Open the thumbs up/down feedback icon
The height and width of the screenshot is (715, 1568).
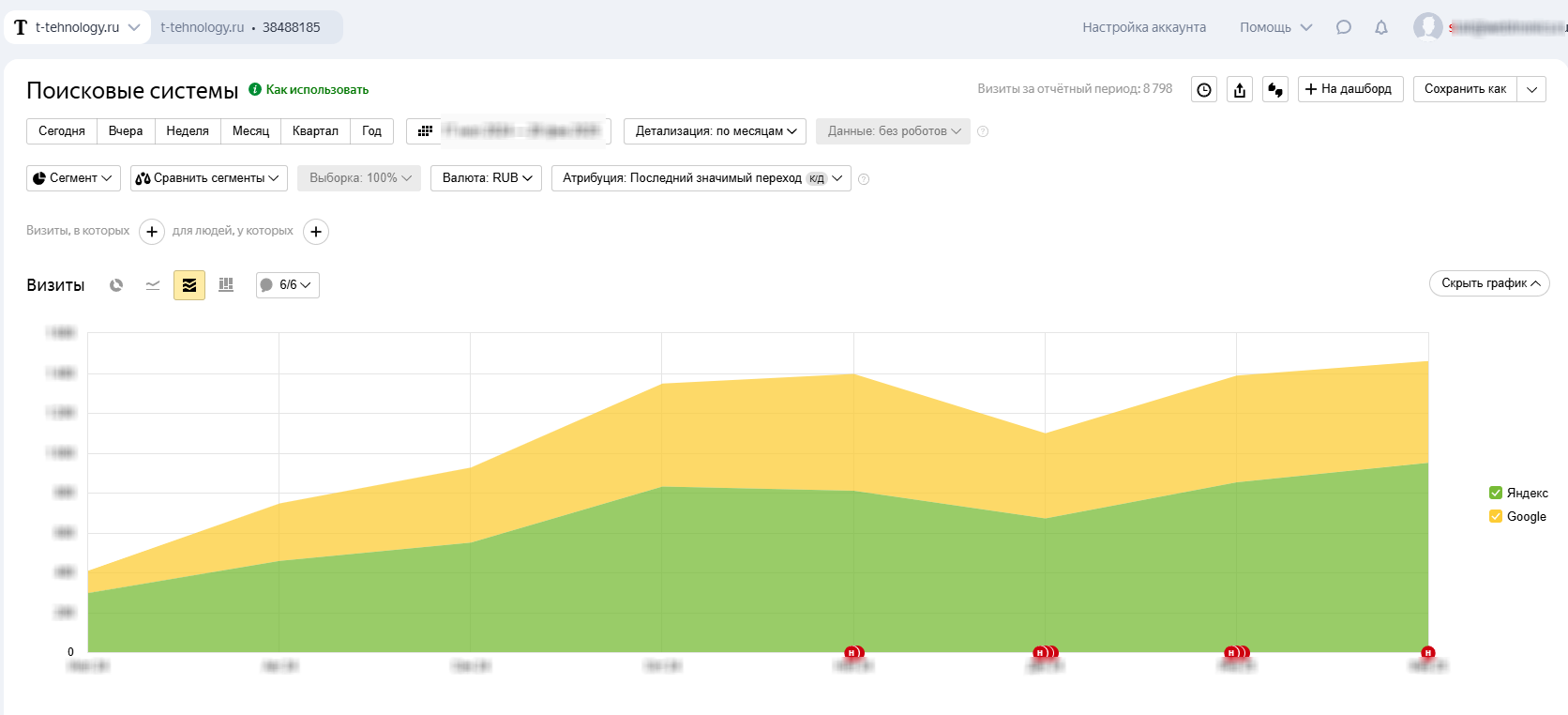pyautogui.click(x=1275, y=90)
